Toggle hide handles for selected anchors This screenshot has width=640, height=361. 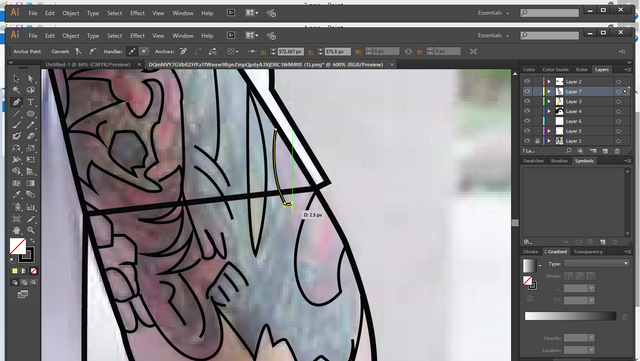point(144,51)
